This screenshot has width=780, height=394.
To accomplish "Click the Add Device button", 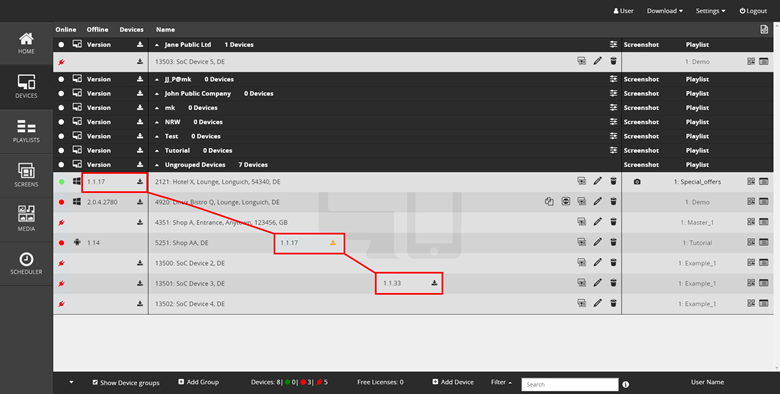I will click(x=453, y=382).
